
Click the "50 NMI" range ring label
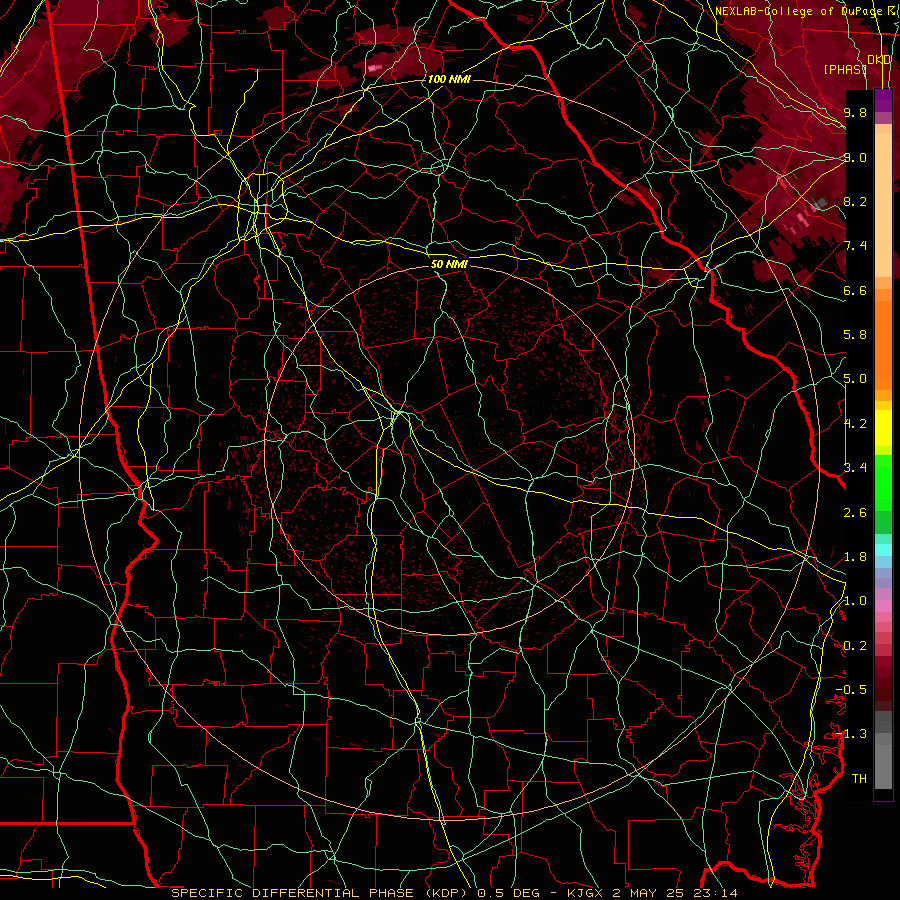tap(449, 265)
